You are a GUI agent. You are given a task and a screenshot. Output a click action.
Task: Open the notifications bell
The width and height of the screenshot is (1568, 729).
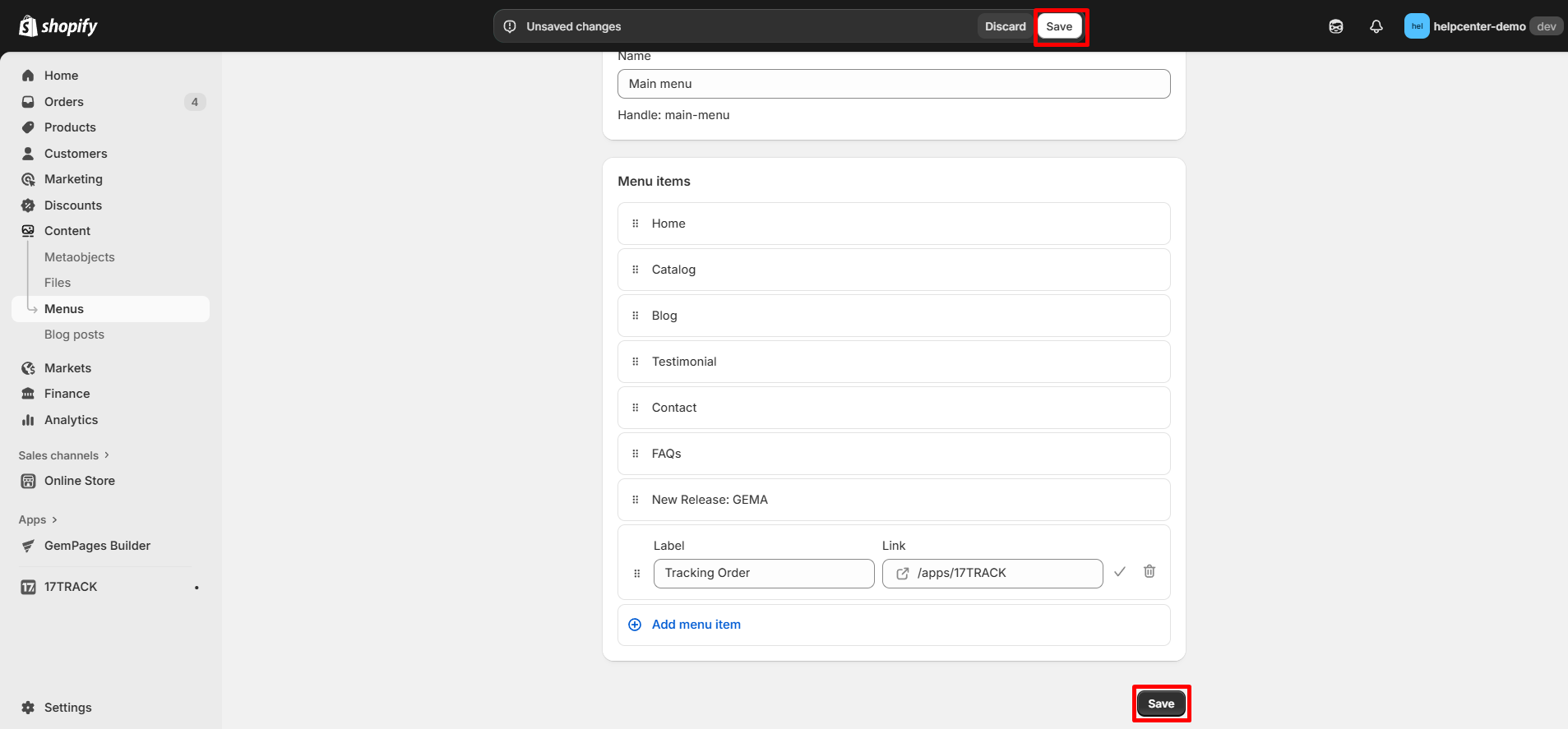click(1376, 26)
